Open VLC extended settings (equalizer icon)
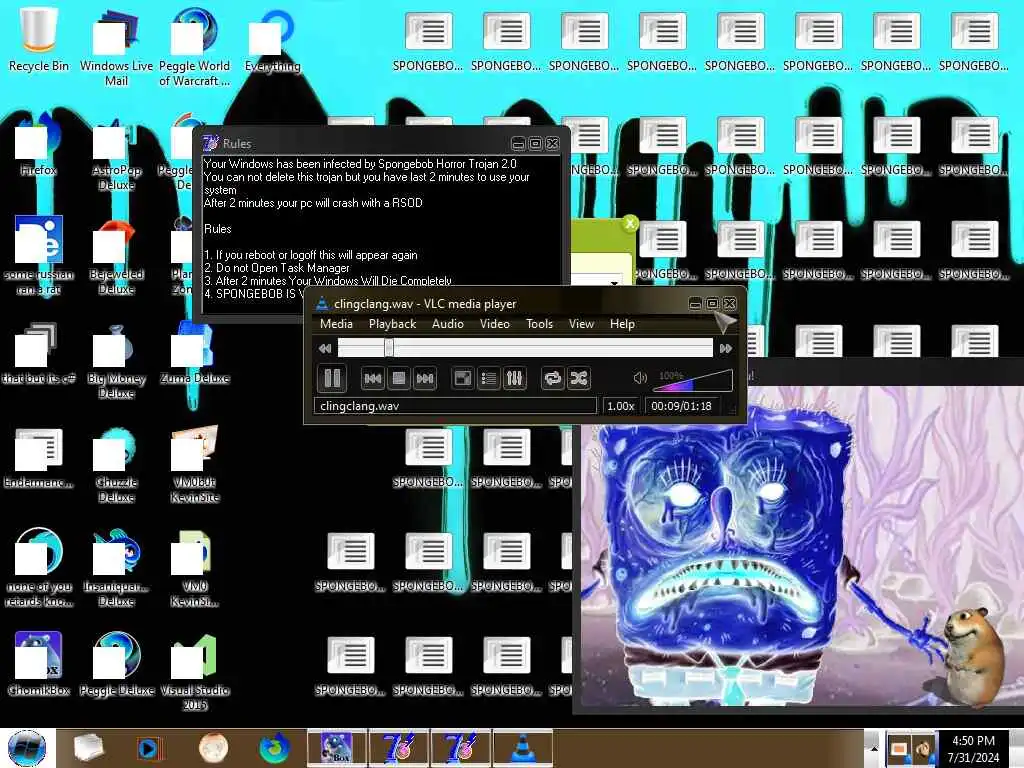Viewport: 1024px width, 768px height. [x=515, y=379]
